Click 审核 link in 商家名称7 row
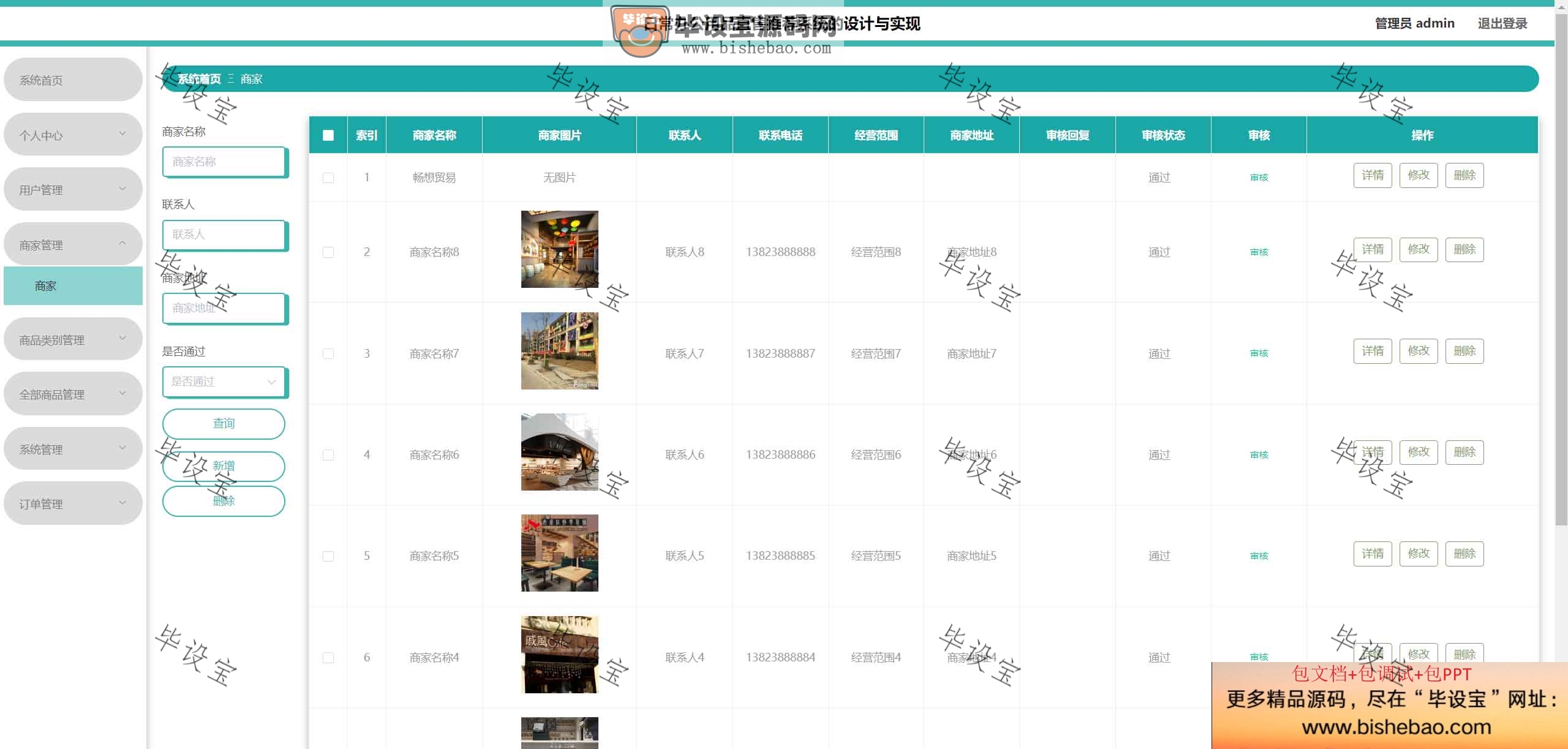The height and width of the screenshot is (749, 1568). coord(1259,353)
